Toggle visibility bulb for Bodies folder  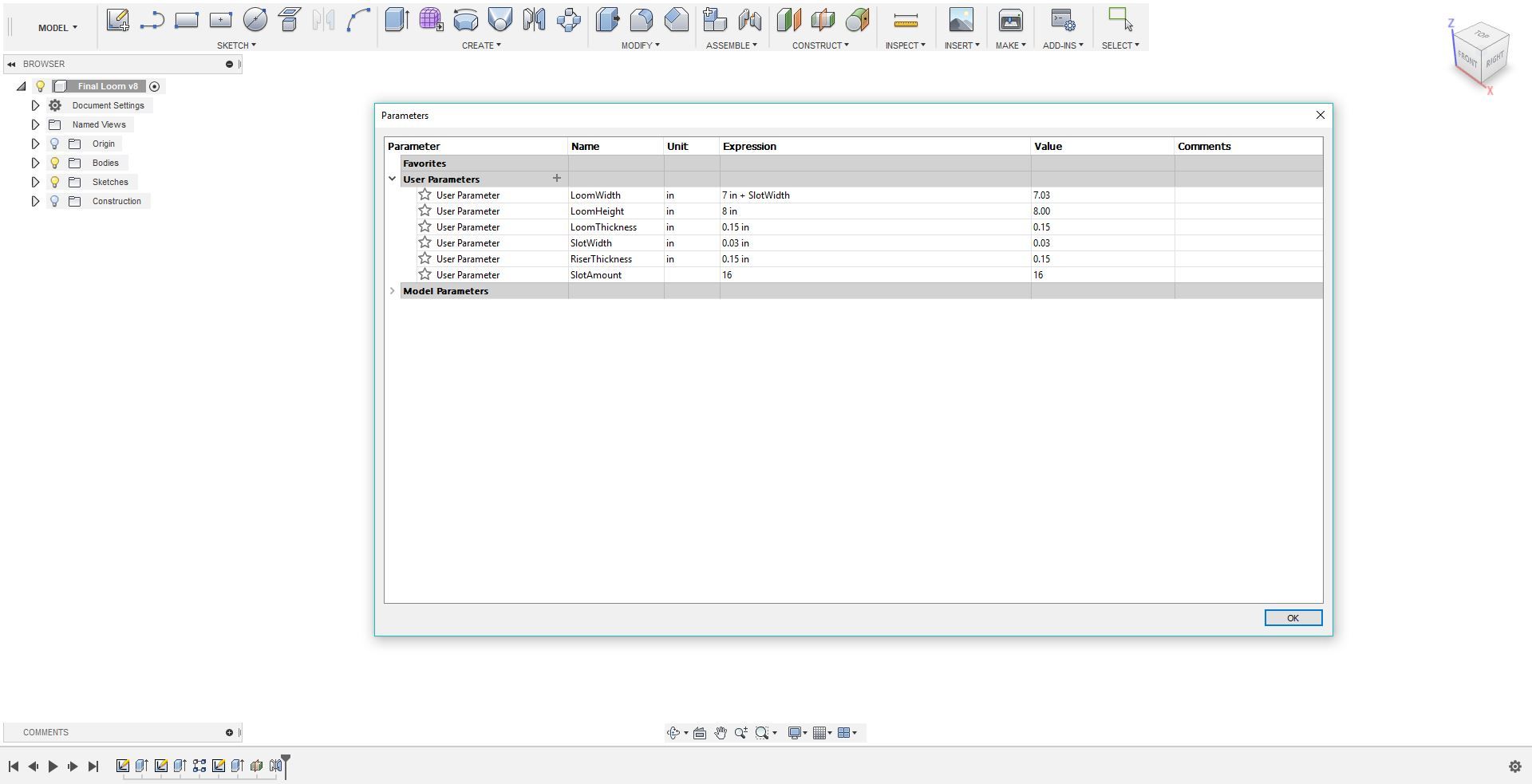point(54,163)
